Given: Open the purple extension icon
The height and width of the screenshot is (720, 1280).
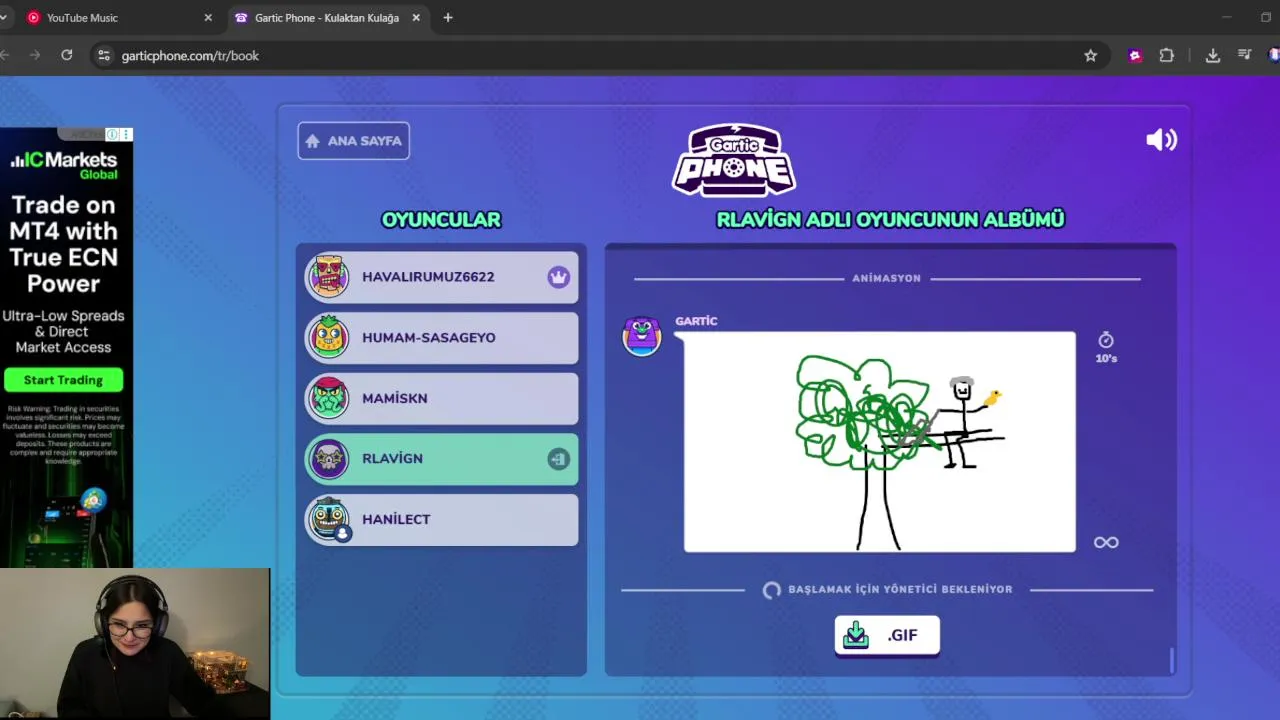Looking at the screenshot, I should pos(1135,56).
